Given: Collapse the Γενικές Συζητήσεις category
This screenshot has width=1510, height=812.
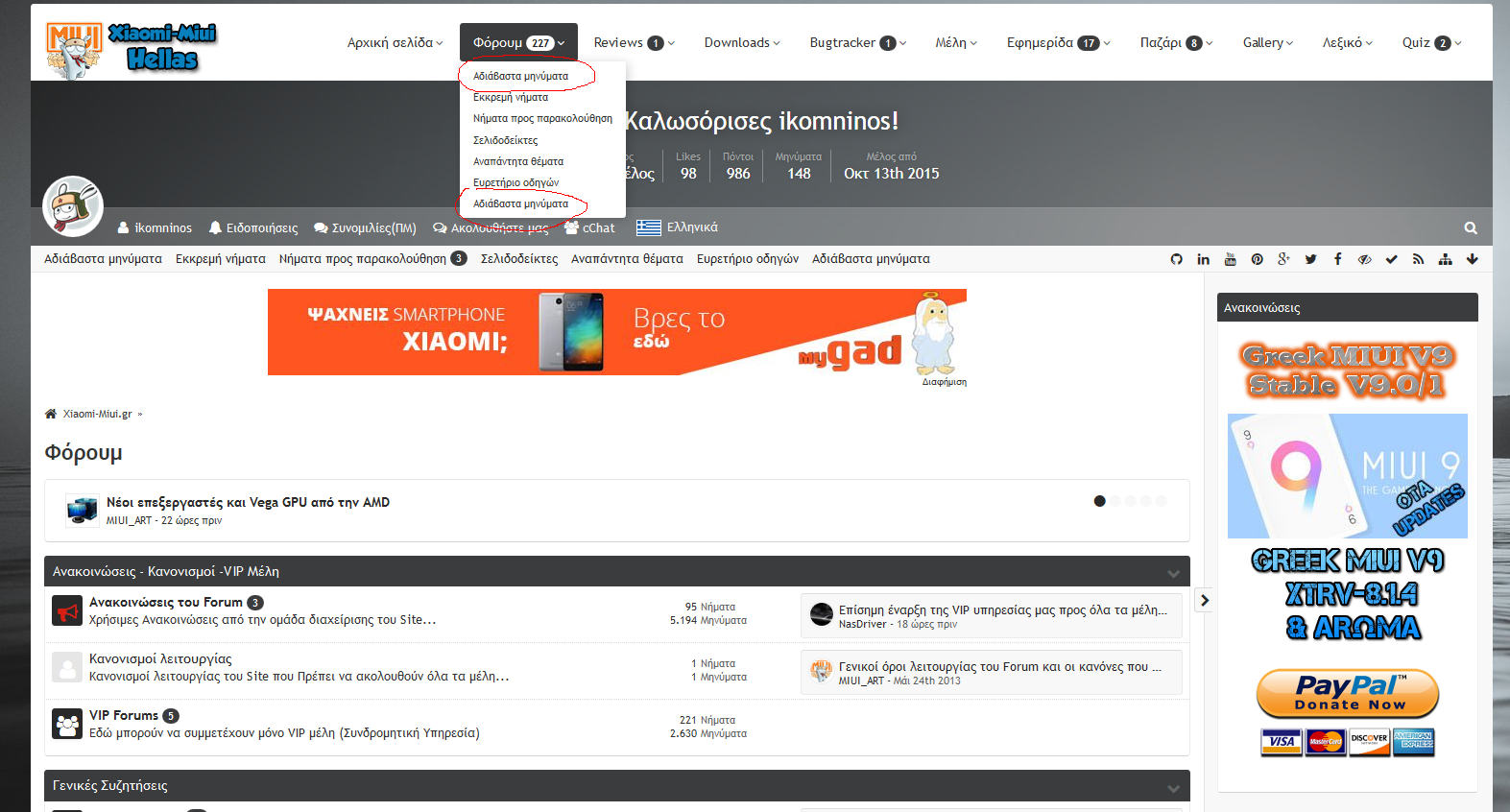Looking at the screenshot, I should click(1173, 788).
